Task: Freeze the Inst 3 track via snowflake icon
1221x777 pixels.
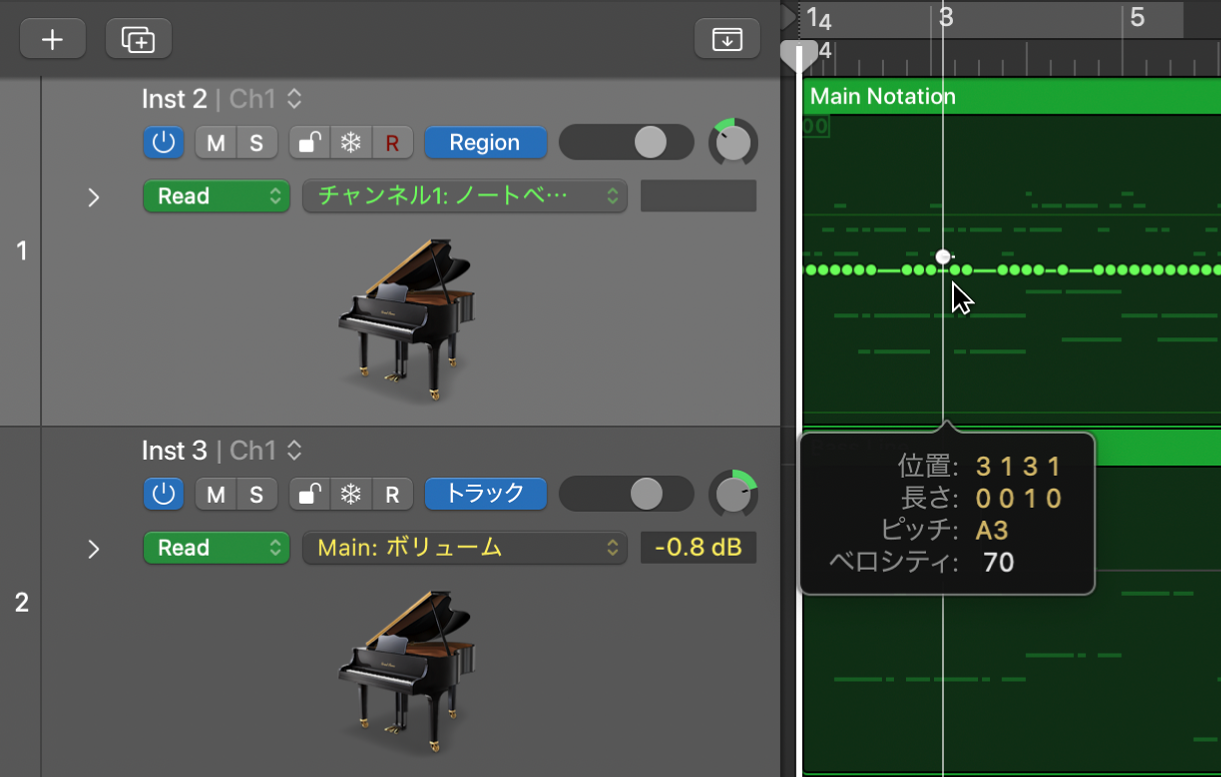Action: 350,494
